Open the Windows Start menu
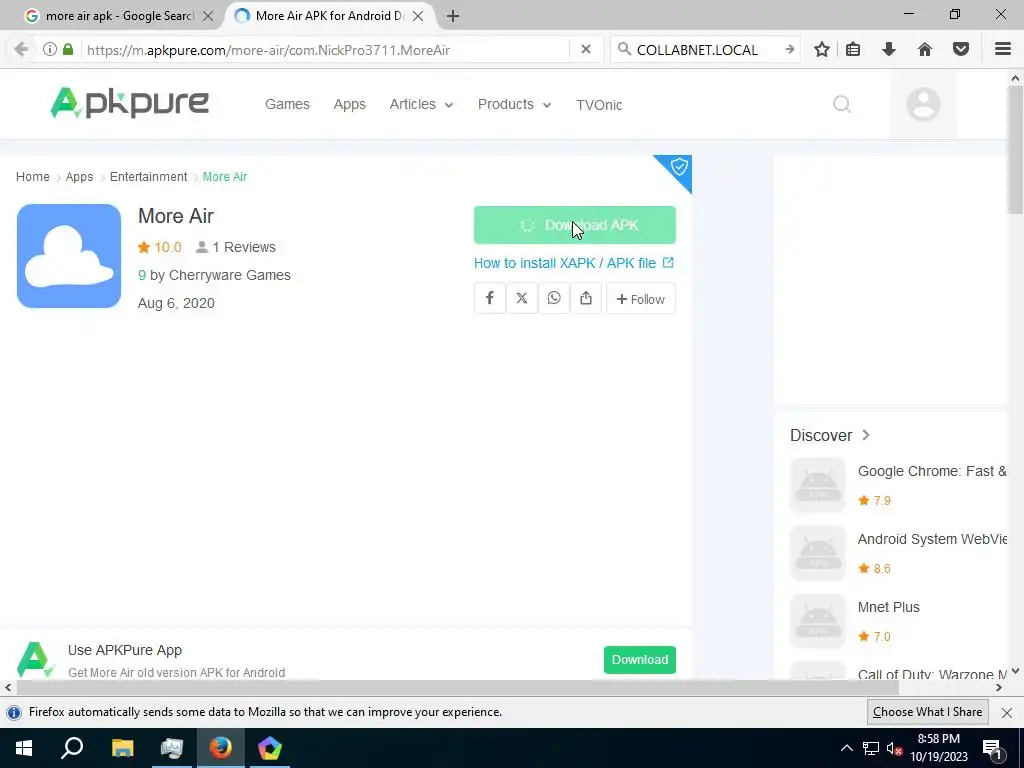The width and height of the screenshot is (1024, 768). pos(24,748)
